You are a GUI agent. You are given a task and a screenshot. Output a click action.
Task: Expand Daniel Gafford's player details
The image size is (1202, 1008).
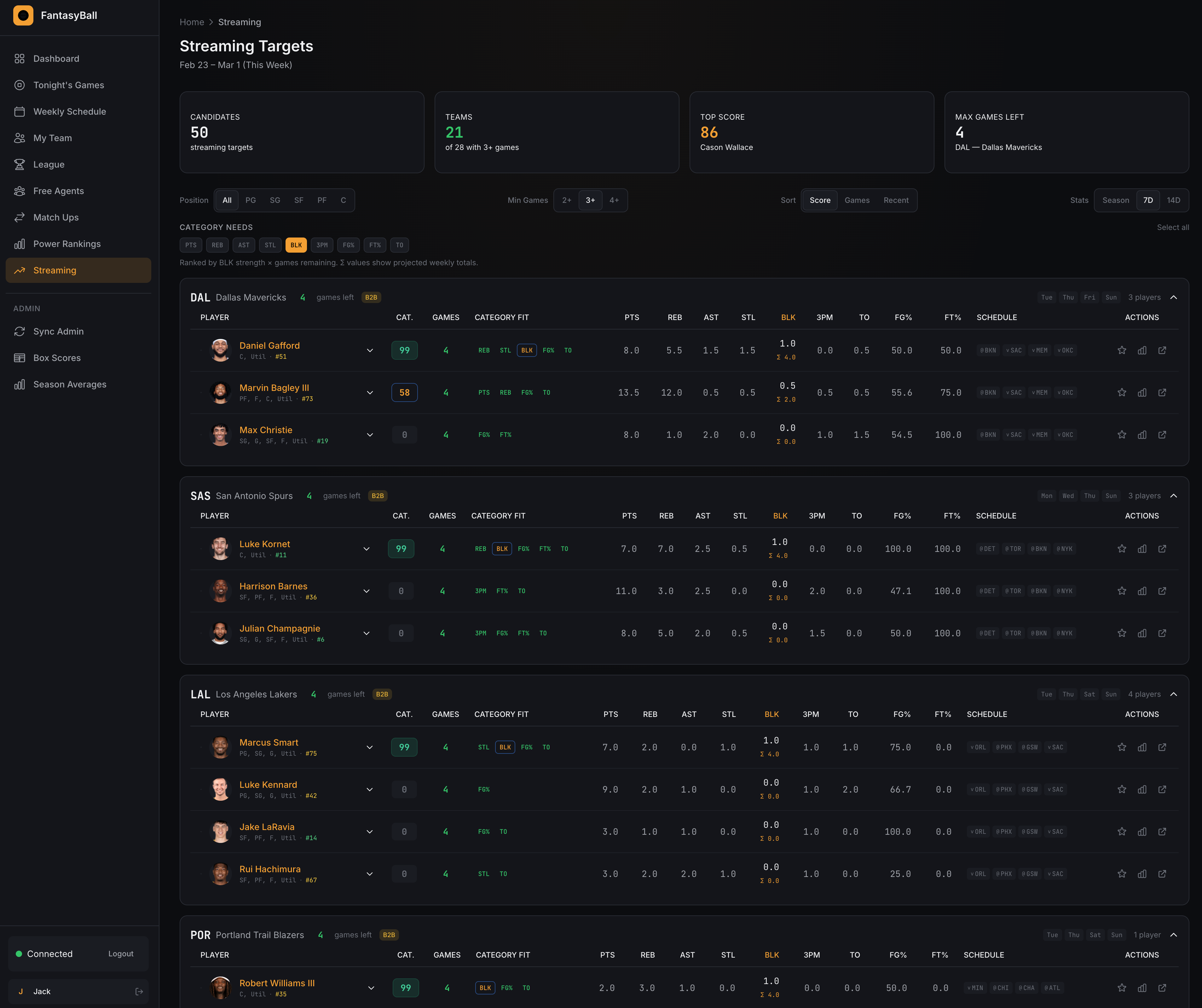coord(370,350)
